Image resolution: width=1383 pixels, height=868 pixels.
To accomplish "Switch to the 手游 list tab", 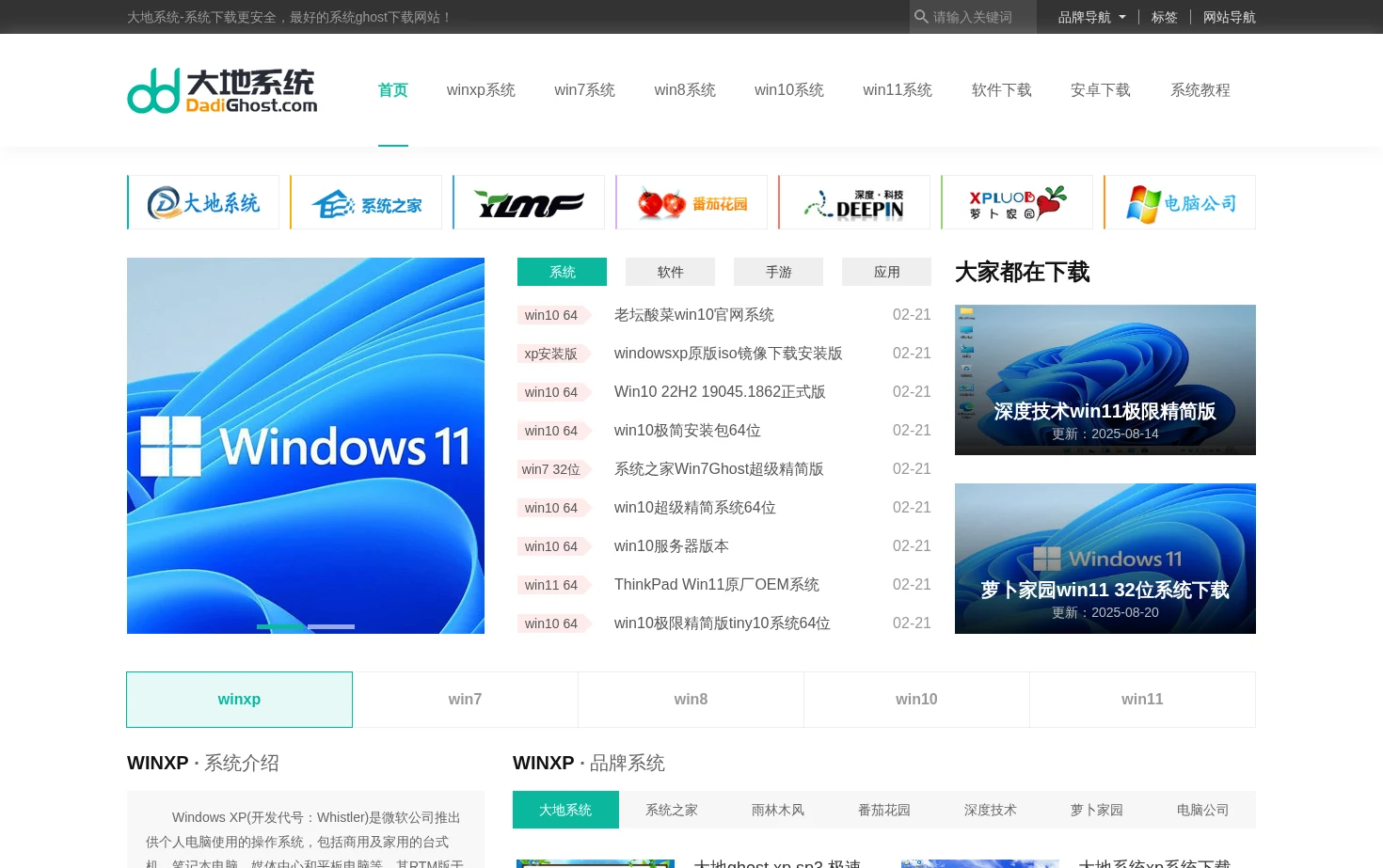I will coord(778,272).
